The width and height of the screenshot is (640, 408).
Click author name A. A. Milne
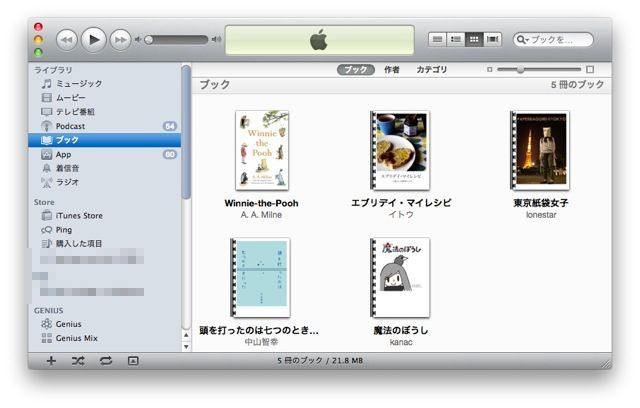click(261, 215)
